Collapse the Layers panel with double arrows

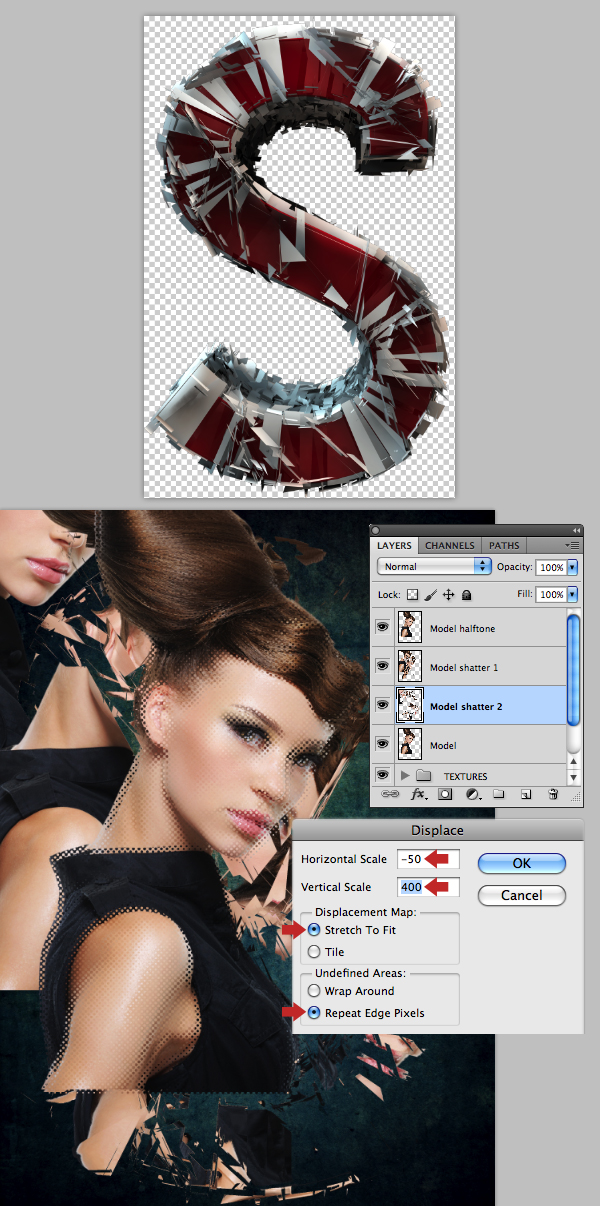coord(576,530)
